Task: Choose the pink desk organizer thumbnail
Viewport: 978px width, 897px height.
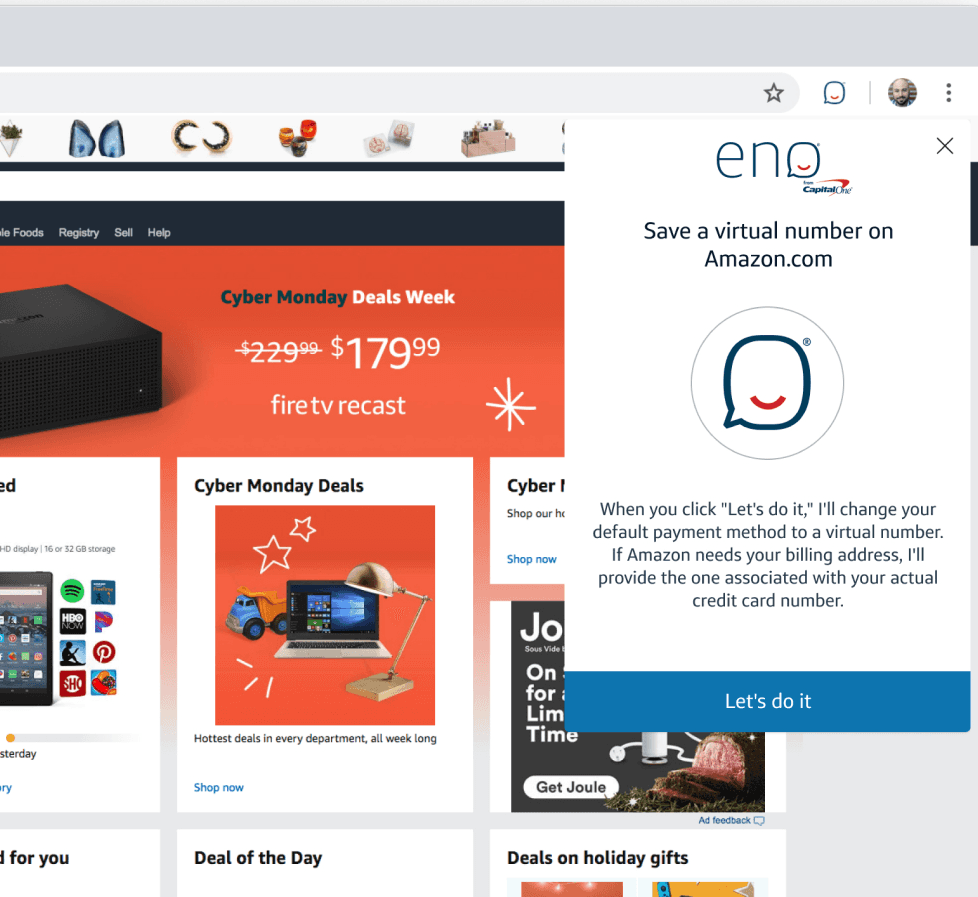Action: pyautogui.click(x=488, y=138)
